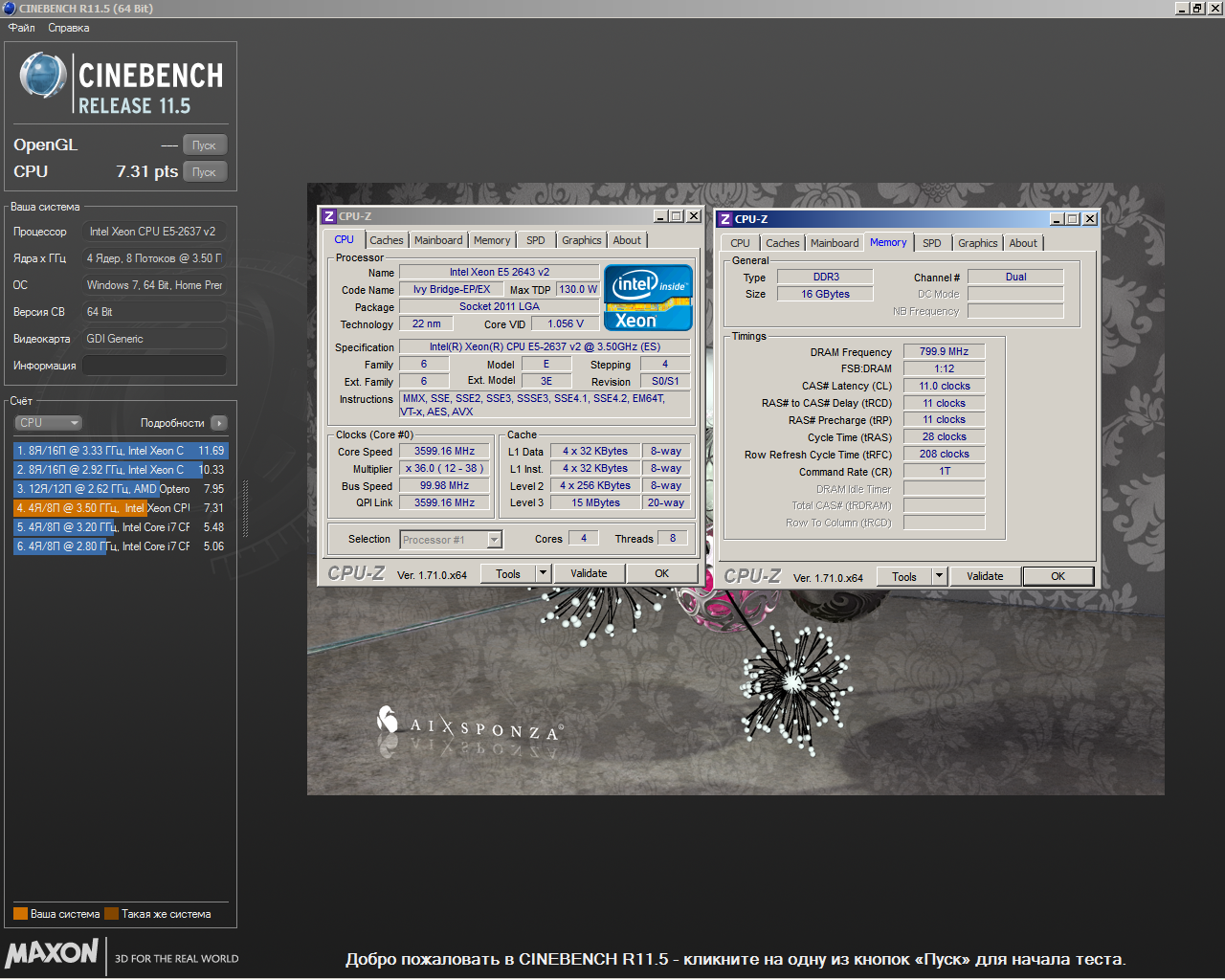Switch to Graphics tab in right CPU-Z
The width and height of the screenshot is (1225, 980).
point(978,243)
